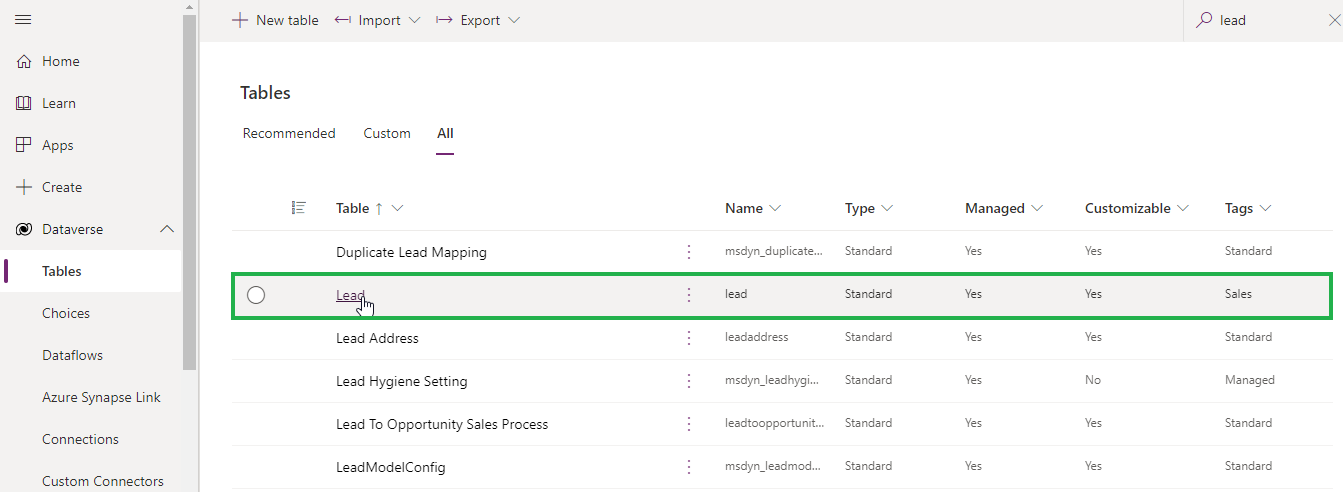Click the New table button

[x=275, y=20]
